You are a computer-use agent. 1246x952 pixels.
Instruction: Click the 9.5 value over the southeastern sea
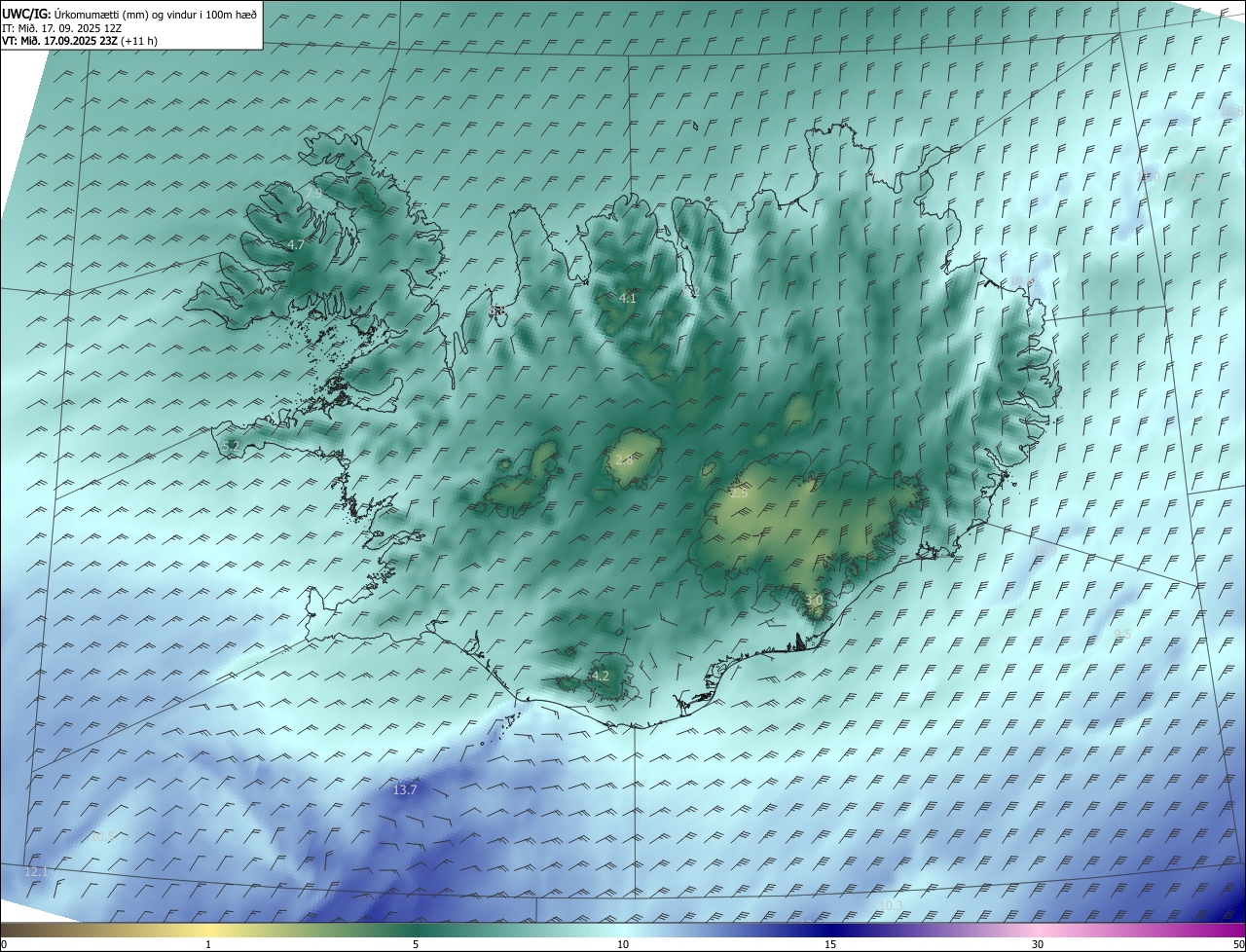(x=1122, y=634)
